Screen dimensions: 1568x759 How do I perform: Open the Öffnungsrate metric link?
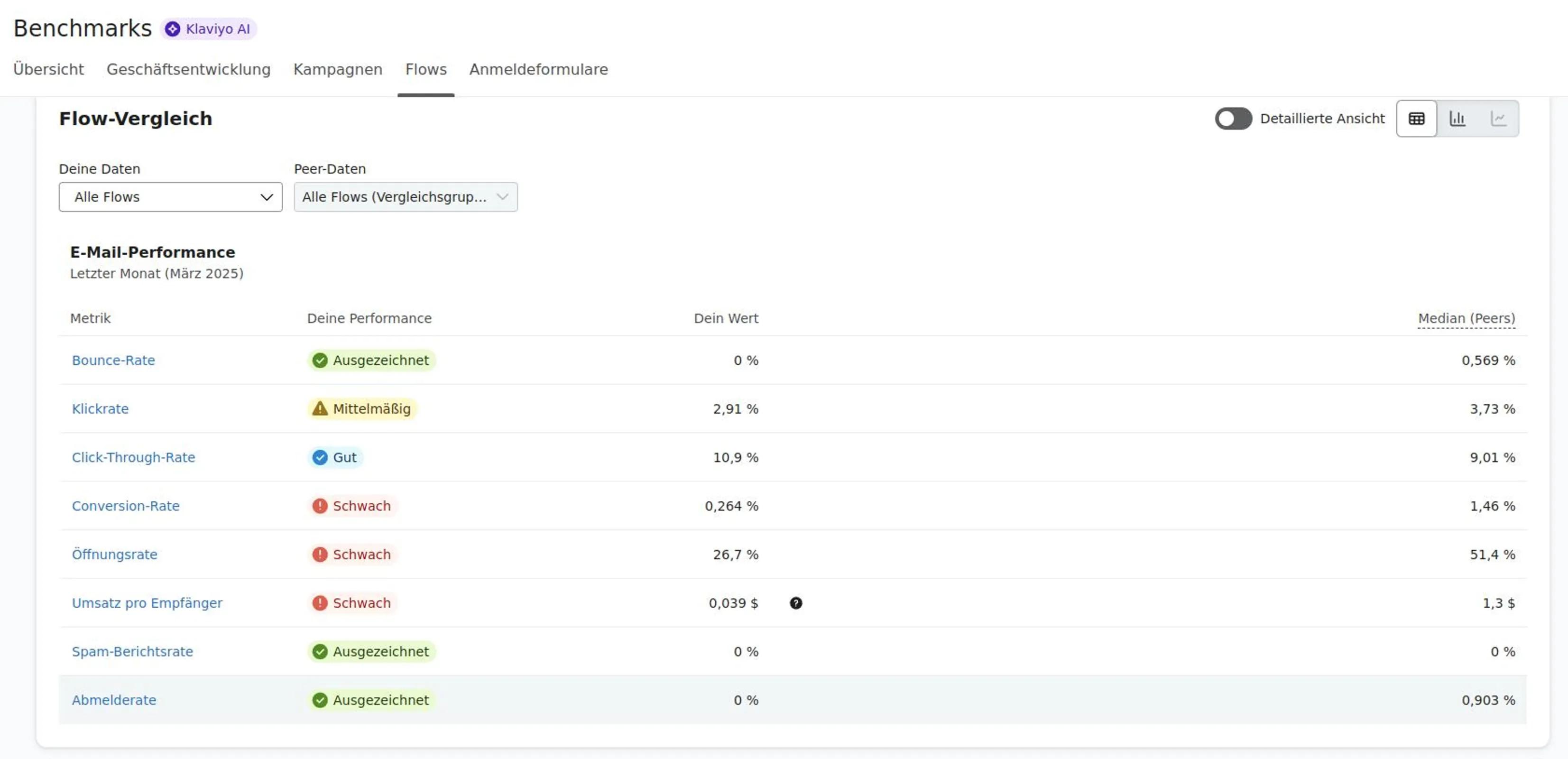pyautogui.click(x=114, y=554)
